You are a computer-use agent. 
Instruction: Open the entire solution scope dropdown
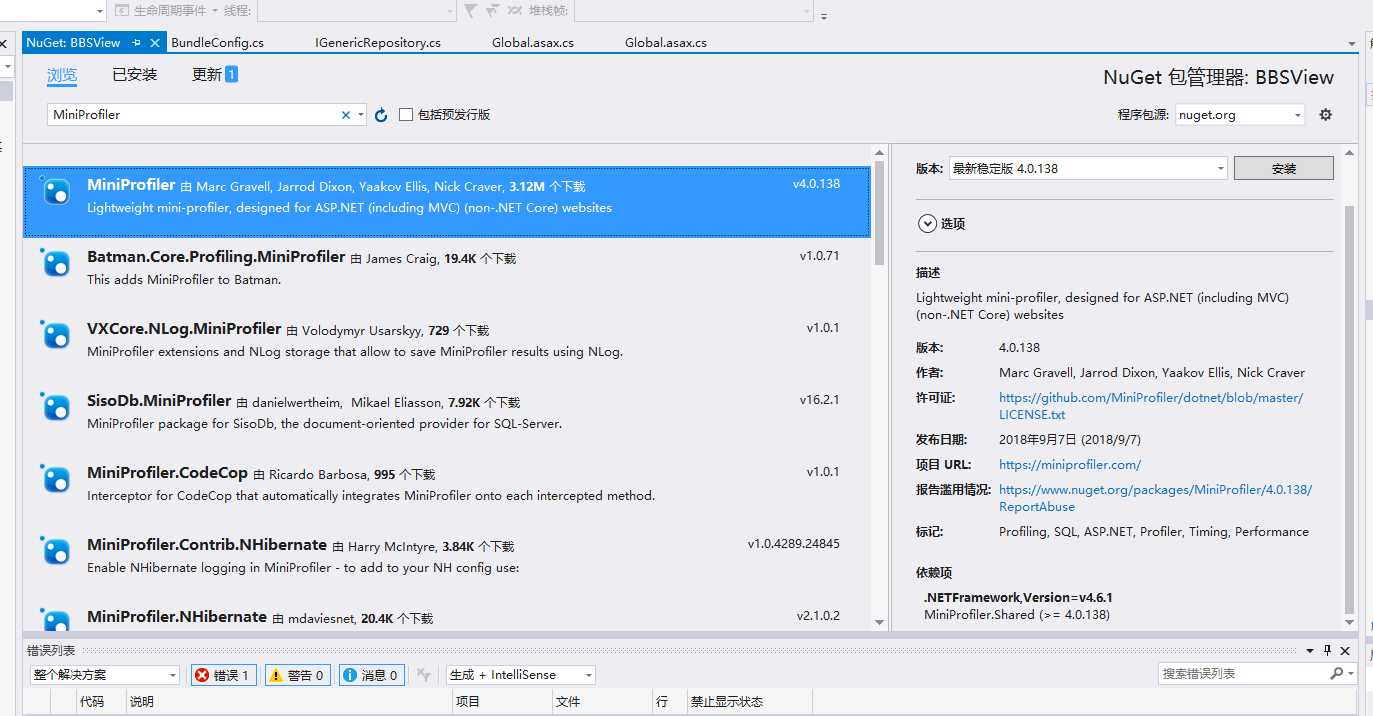[173, 675]
